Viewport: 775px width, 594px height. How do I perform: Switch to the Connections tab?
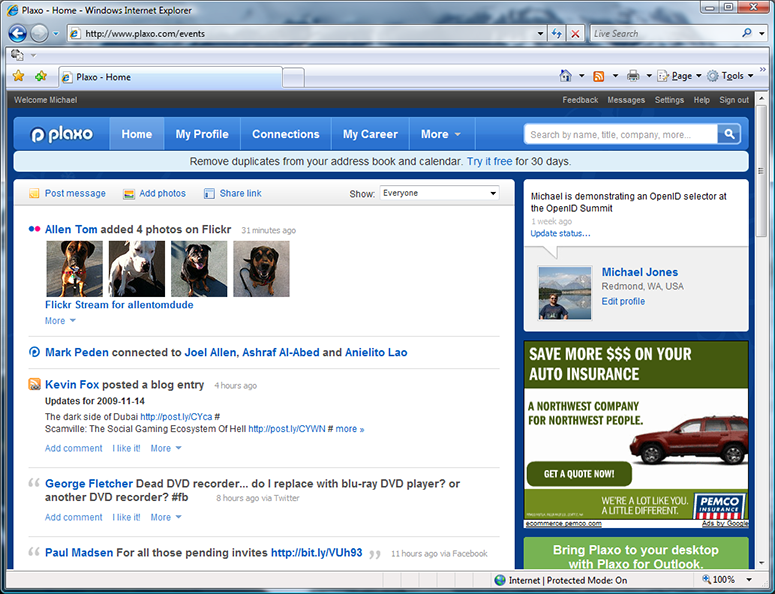click(285, 134)
